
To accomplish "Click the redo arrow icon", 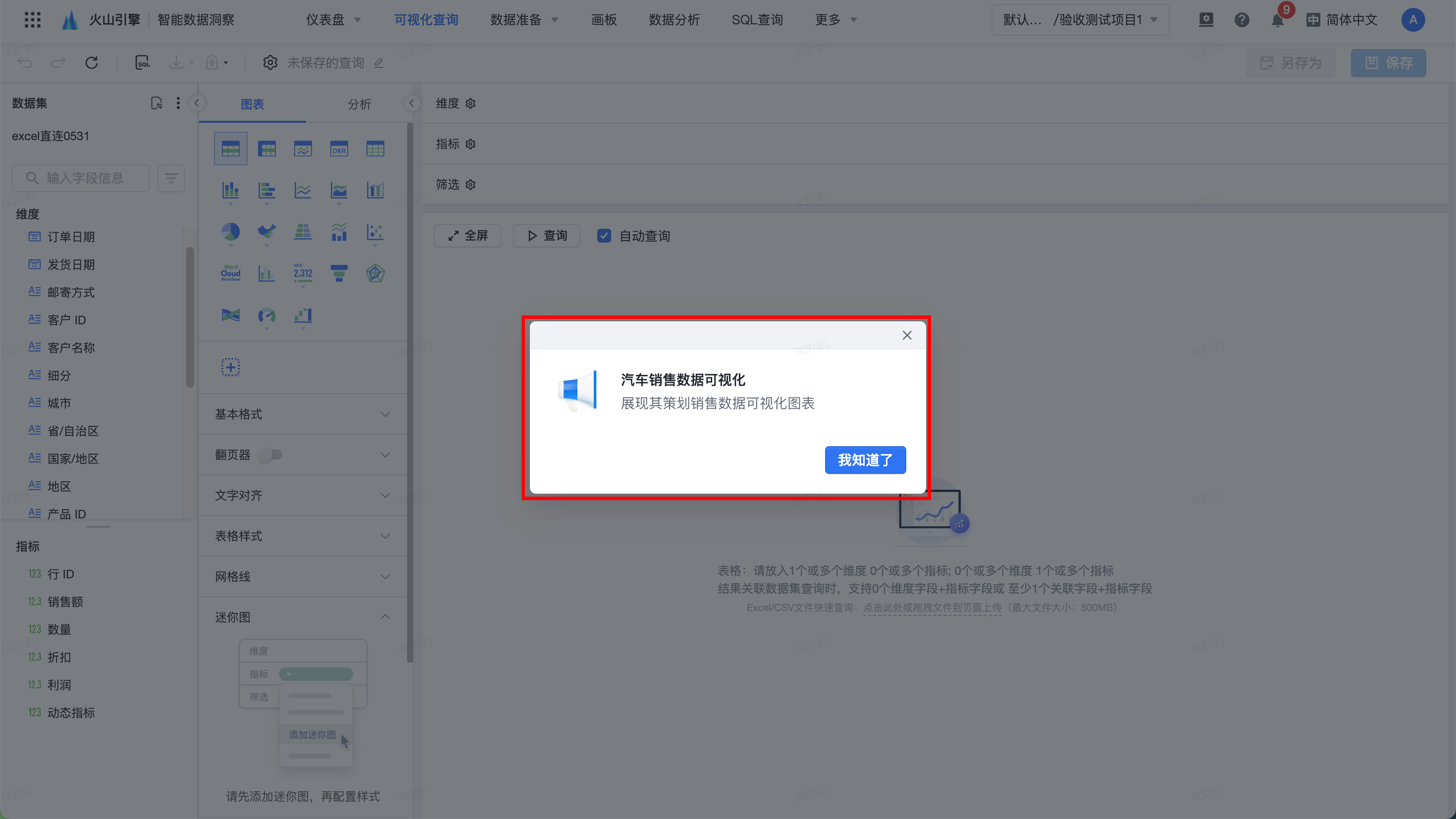I will (58, 63).
